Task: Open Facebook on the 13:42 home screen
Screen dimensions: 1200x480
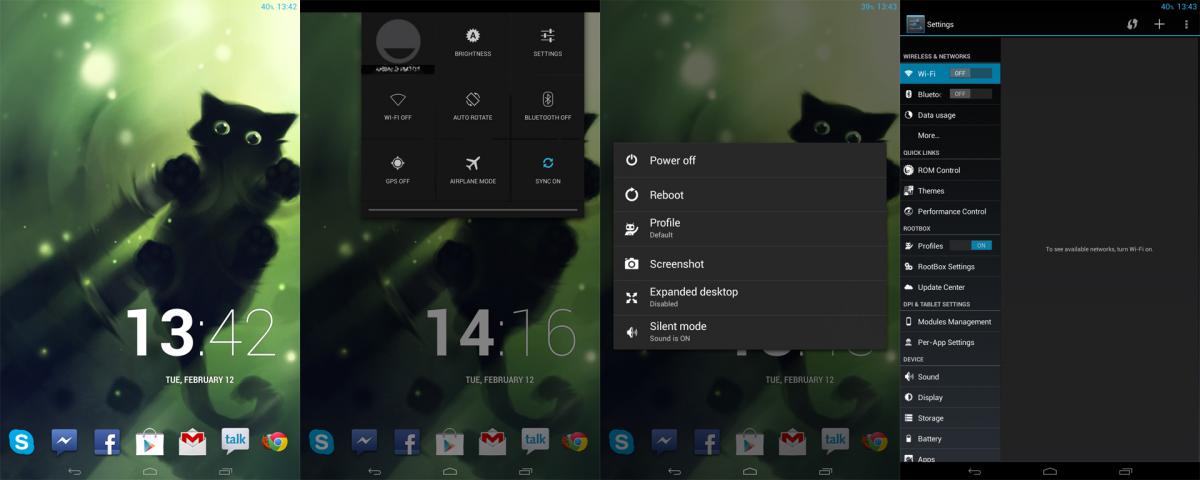Action: 107,441
